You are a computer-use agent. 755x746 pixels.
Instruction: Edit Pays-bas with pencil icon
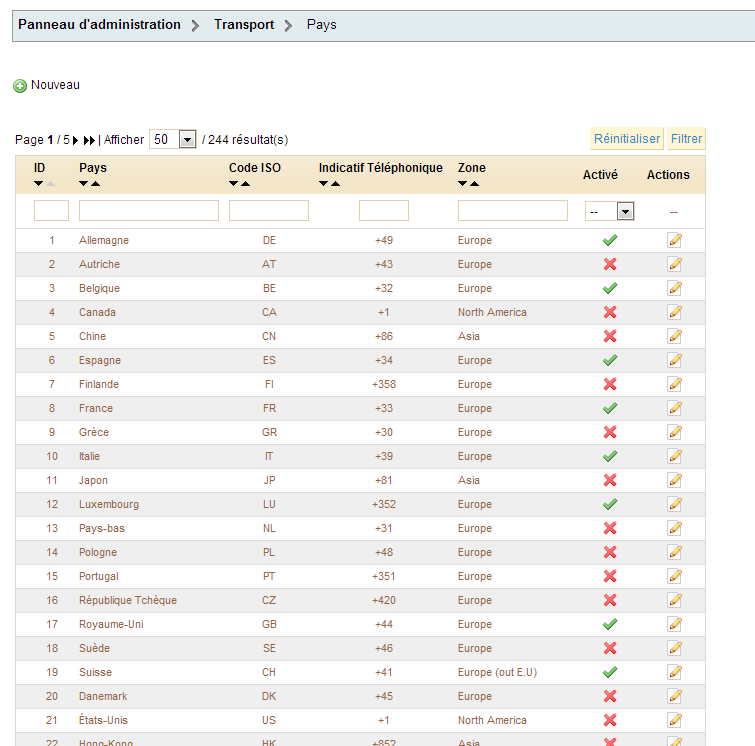(675, 528)
